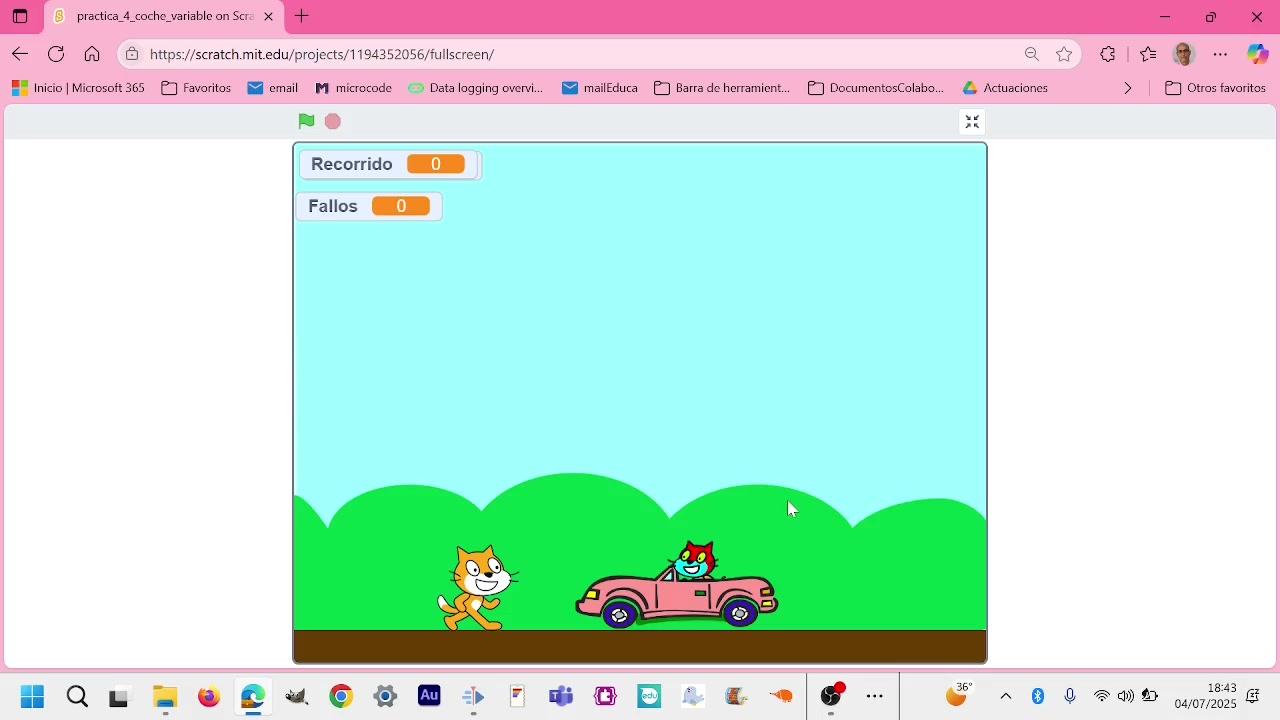Add this page to favorites with star

(x=1064, y=54)
